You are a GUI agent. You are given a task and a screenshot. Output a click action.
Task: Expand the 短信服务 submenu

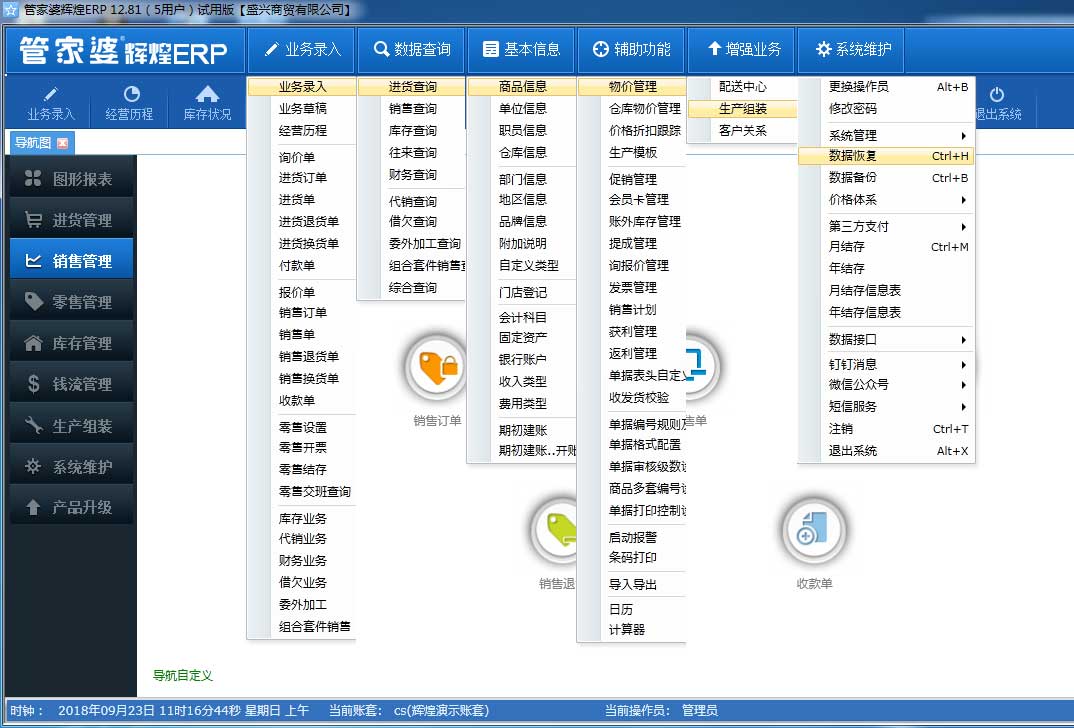(x=886, y=406)
